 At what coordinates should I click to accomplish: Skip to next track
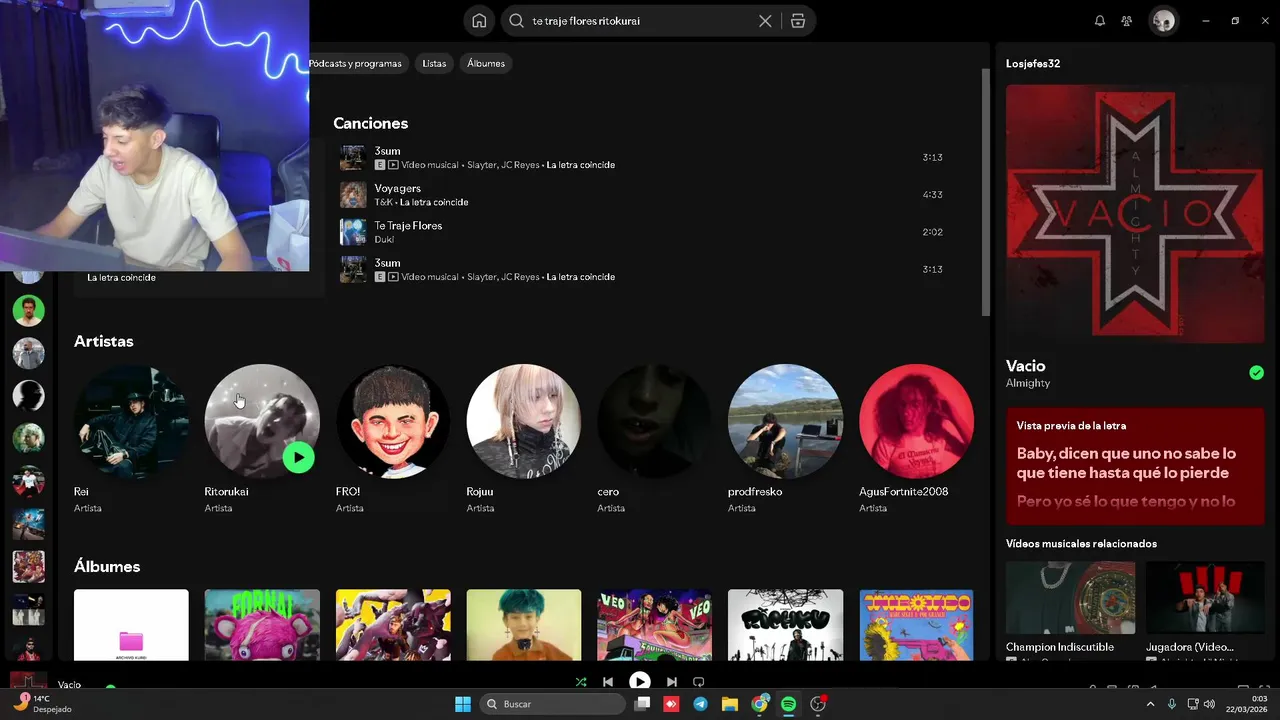(671, 682)
